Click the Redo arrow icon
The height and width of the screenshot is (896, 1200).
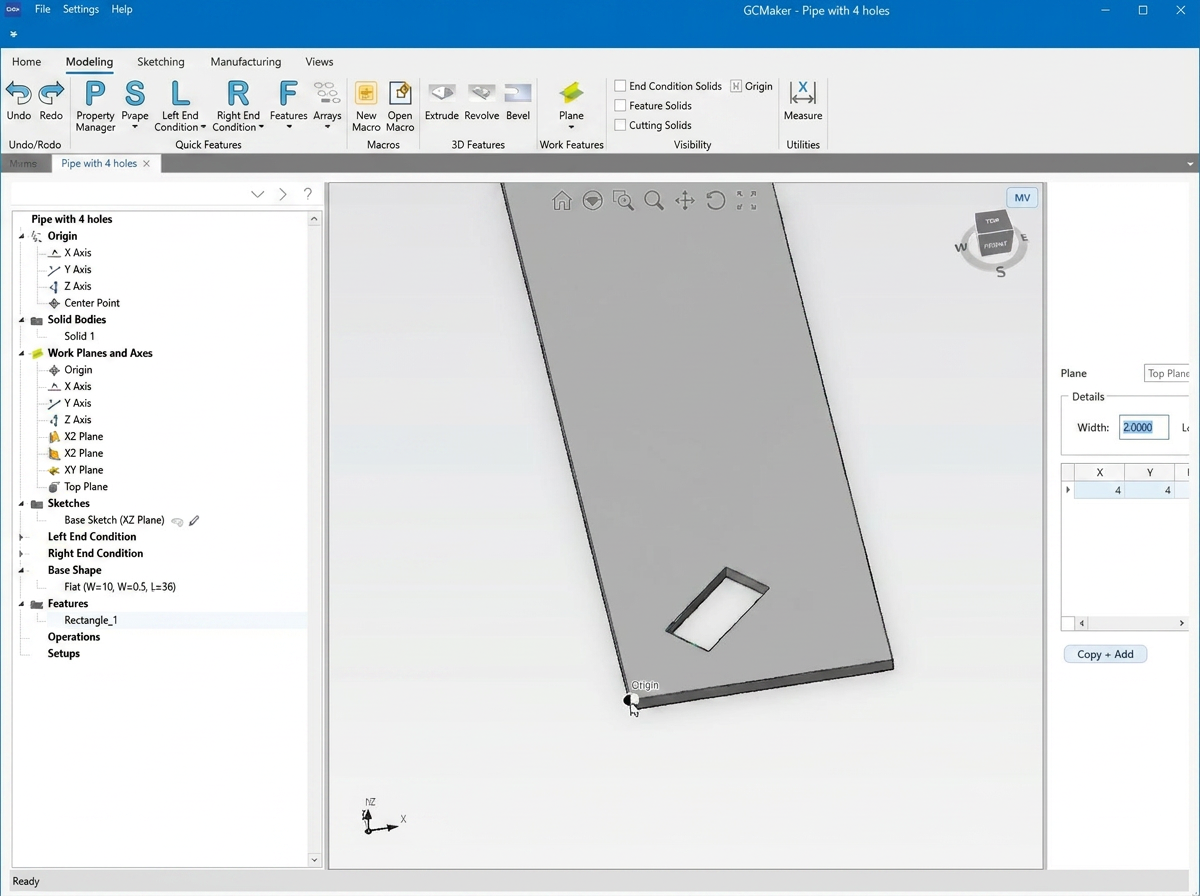click(x=51, y=93)
